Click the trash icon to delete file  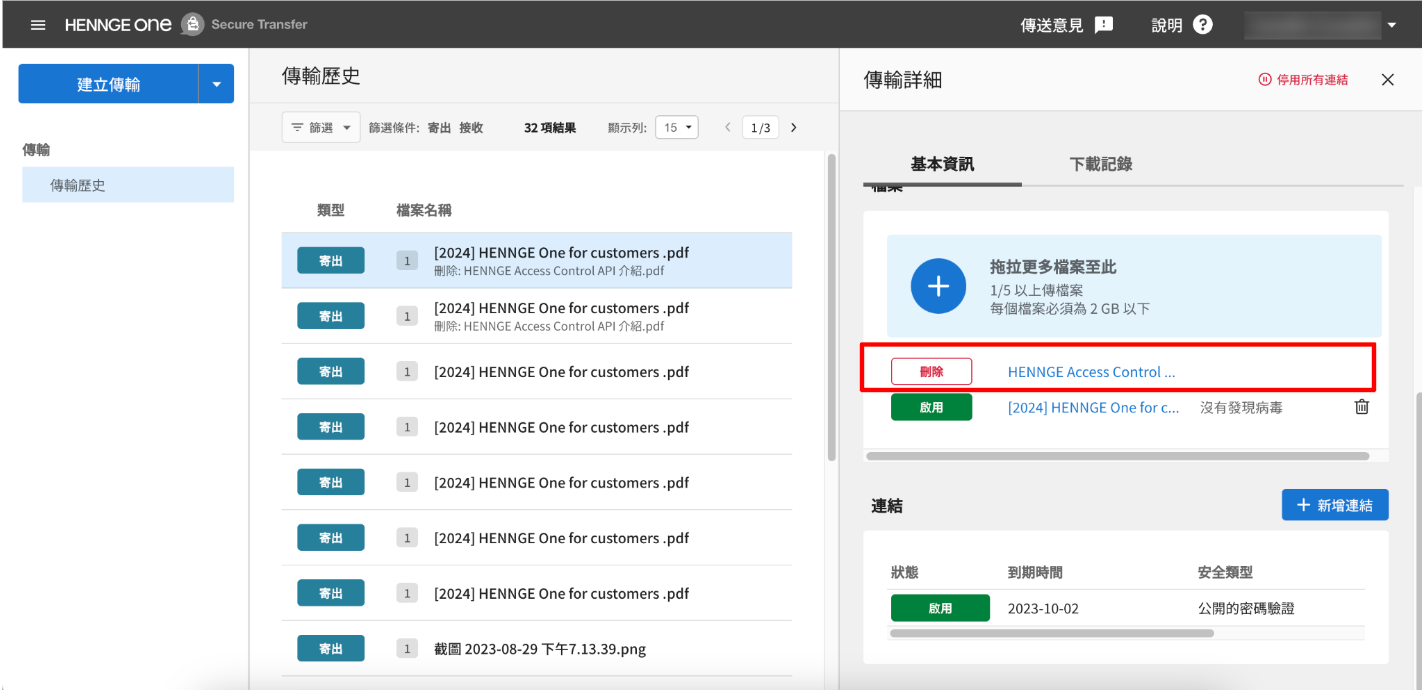[x=1361, y=407]
